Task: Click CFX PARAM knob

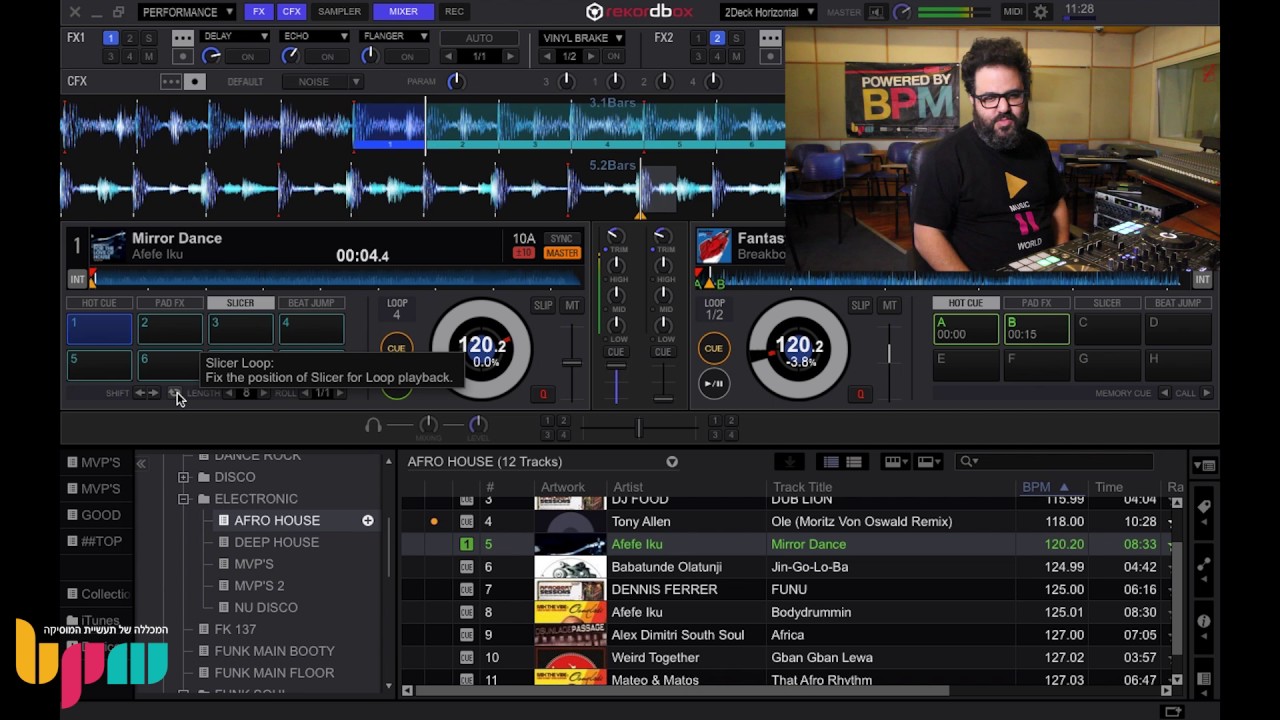Action: tap(456, 82)
